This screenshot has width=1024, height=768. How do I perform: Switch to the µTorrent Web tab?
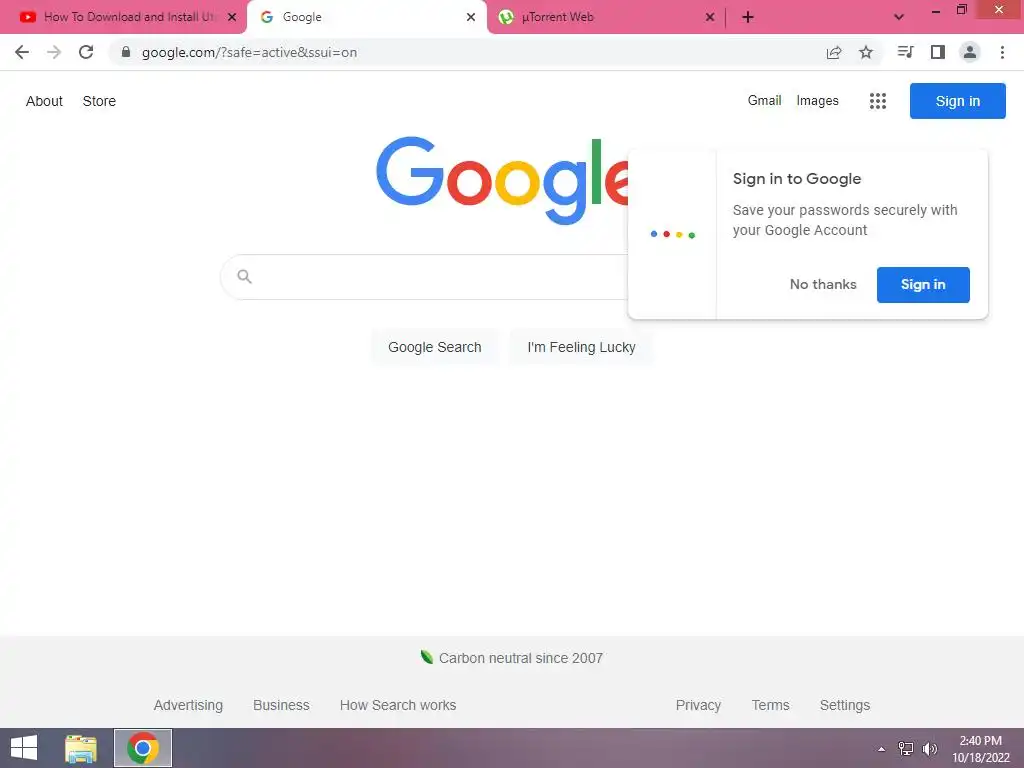pos(606,17)
